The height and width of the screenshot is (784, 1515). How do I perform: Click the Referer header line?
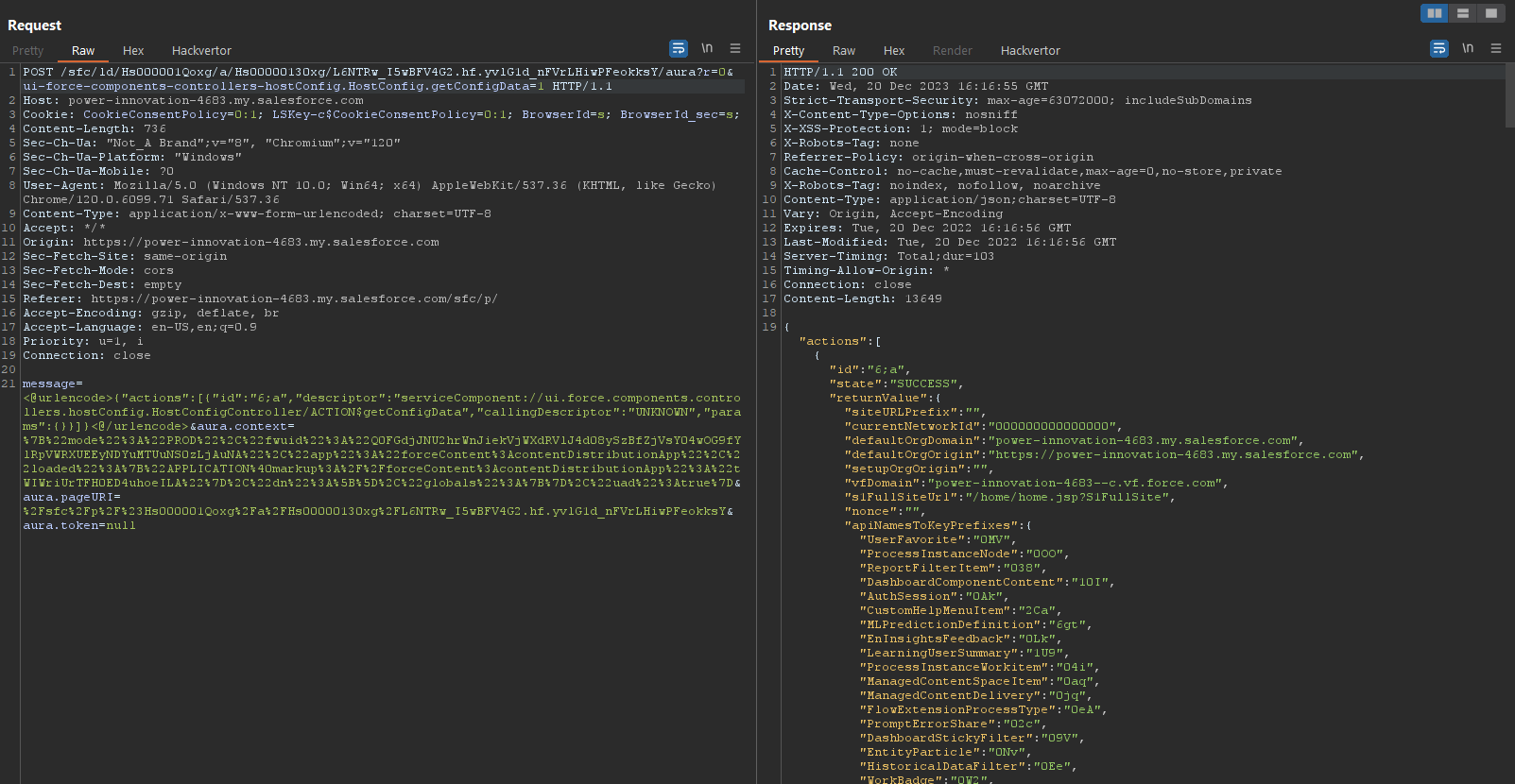pos(260,298)
